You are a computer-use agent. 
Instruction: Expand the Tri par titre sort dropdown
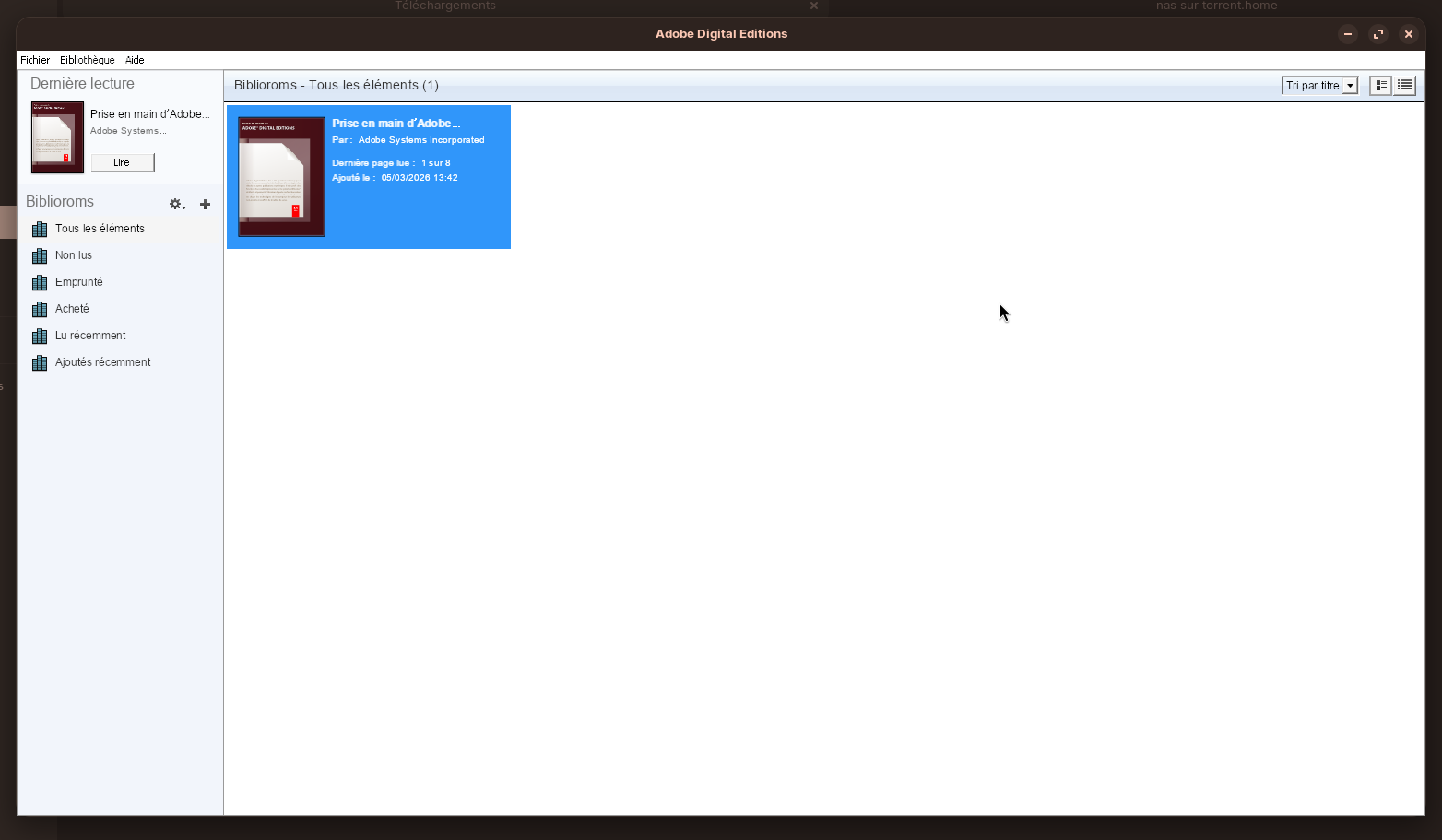(1319, 86)
